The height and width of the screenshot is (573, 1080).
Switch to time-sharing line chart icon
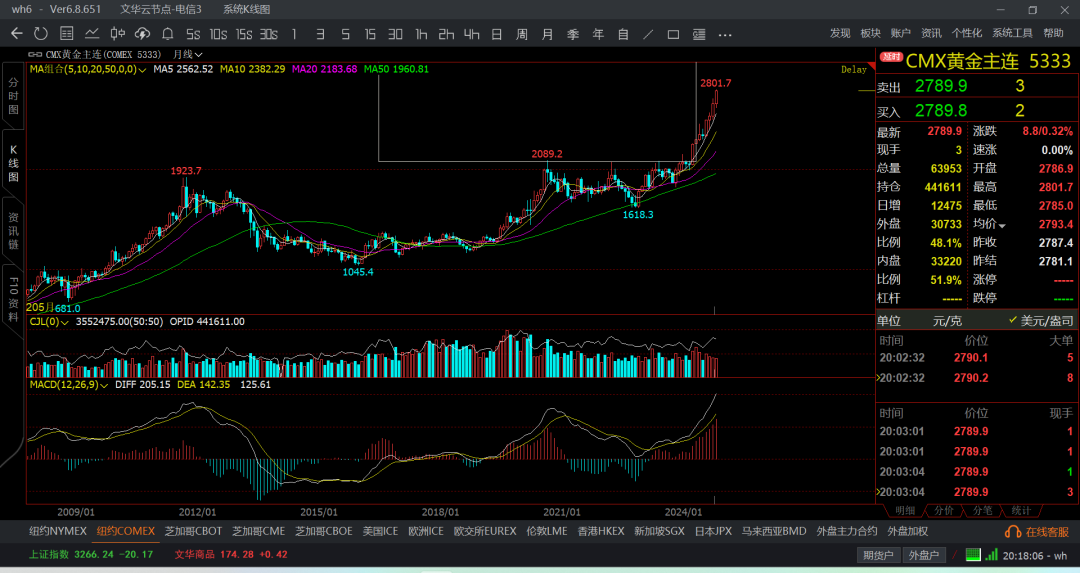pos(92,34)
